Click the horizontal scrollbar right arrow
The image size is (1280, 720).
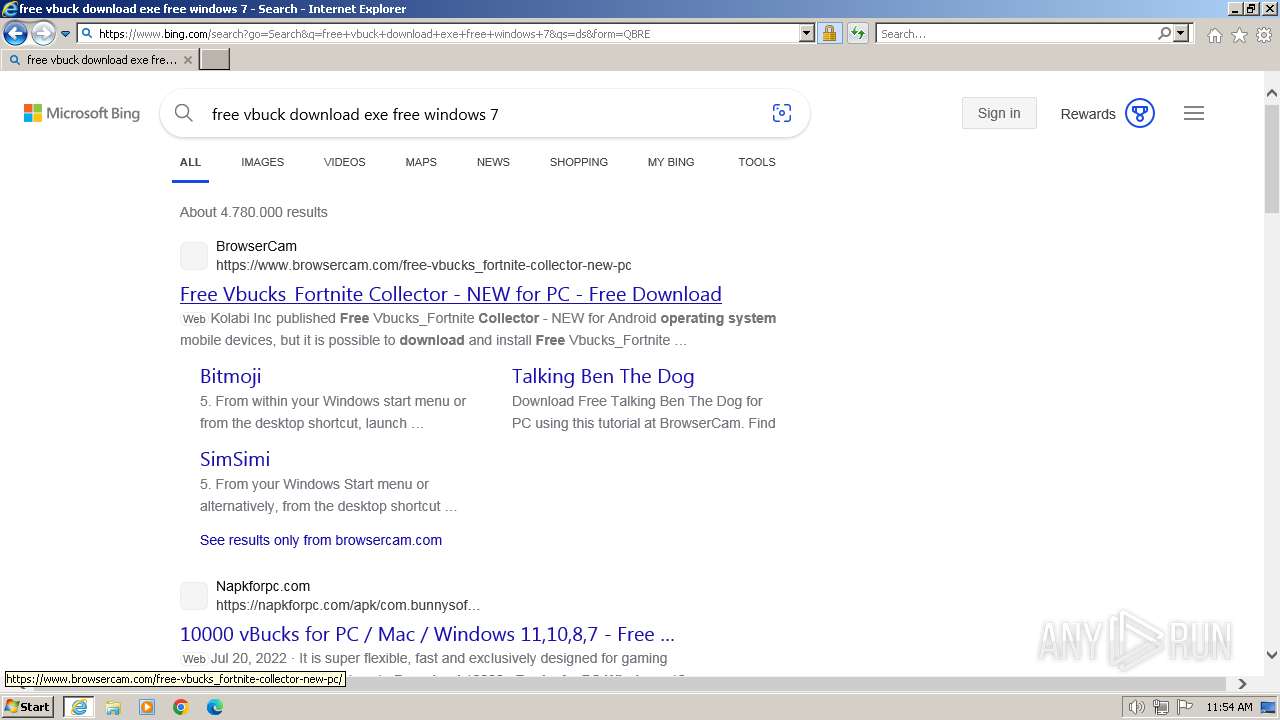click(1242, 684)
